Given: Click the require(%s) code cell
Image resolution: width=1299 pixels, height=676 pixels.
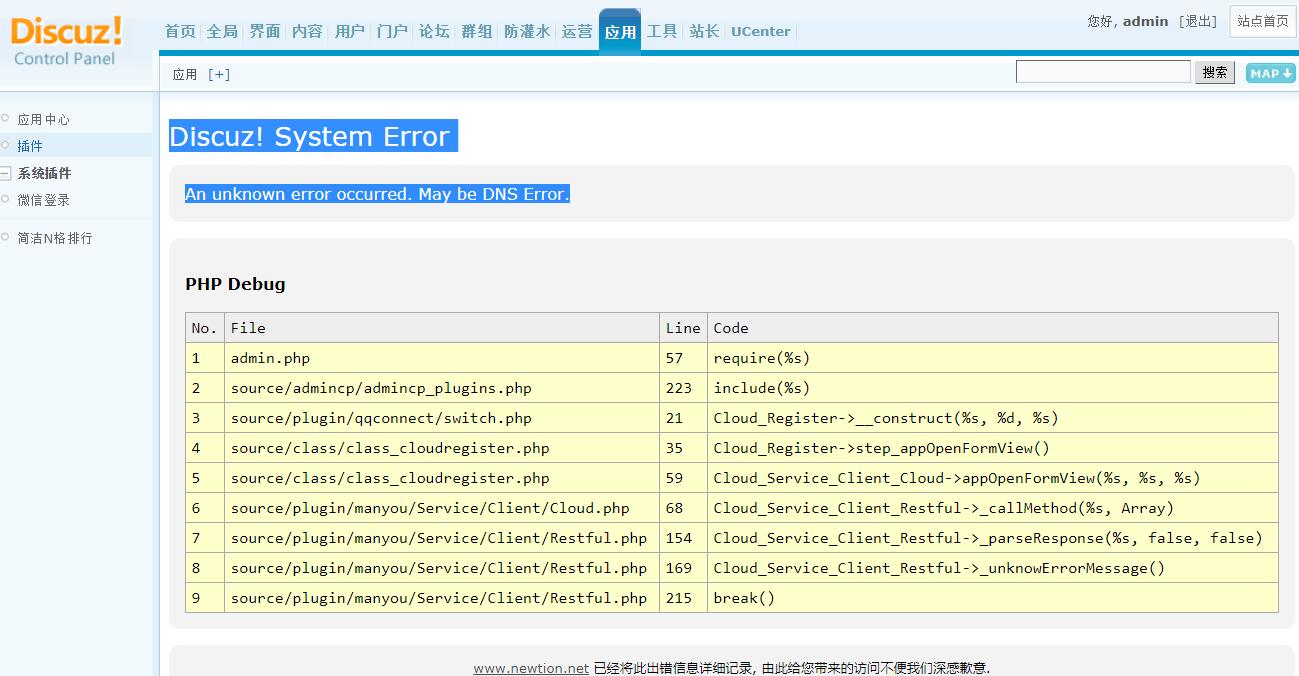Looking at the screenshot, I should [993, 358].
